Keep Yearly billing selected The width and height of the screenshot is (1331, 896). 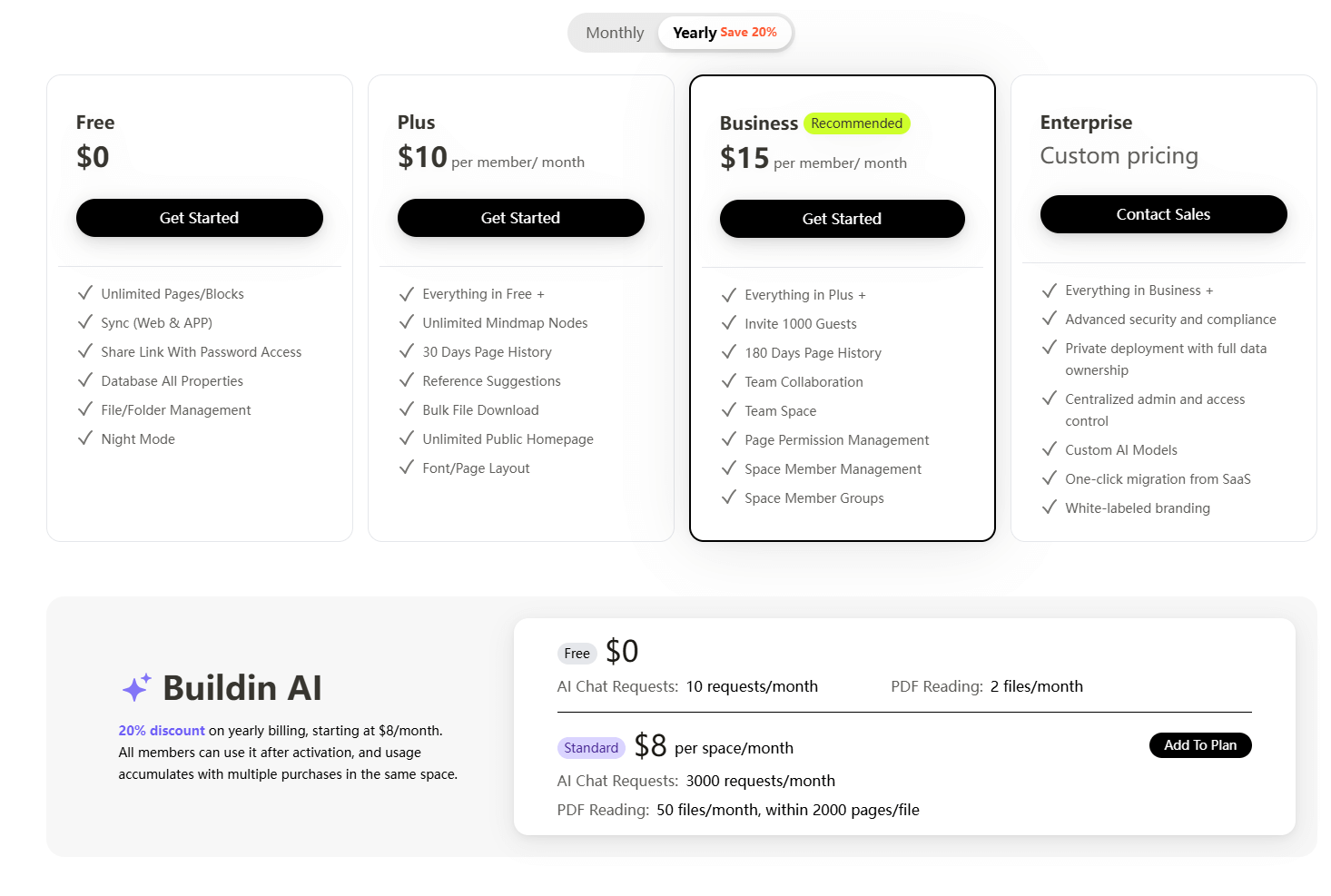(695, 32)
